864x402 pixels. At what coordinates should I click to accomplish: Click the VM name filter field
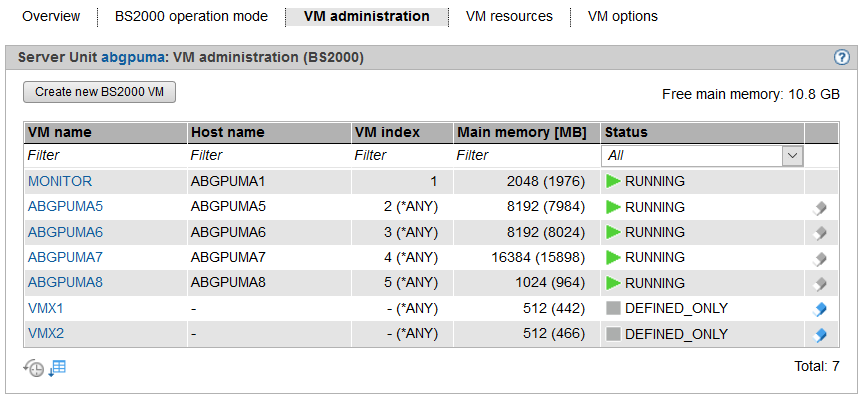point(105,156)
